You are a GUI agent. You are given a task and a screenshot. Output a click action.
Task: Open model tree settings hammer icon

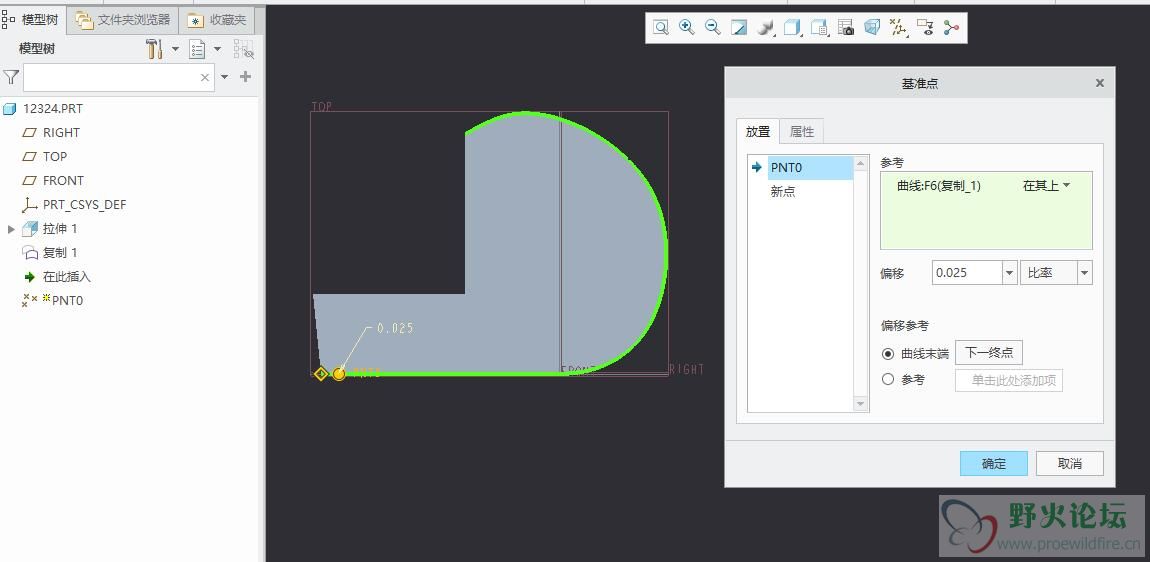point(154,49)
